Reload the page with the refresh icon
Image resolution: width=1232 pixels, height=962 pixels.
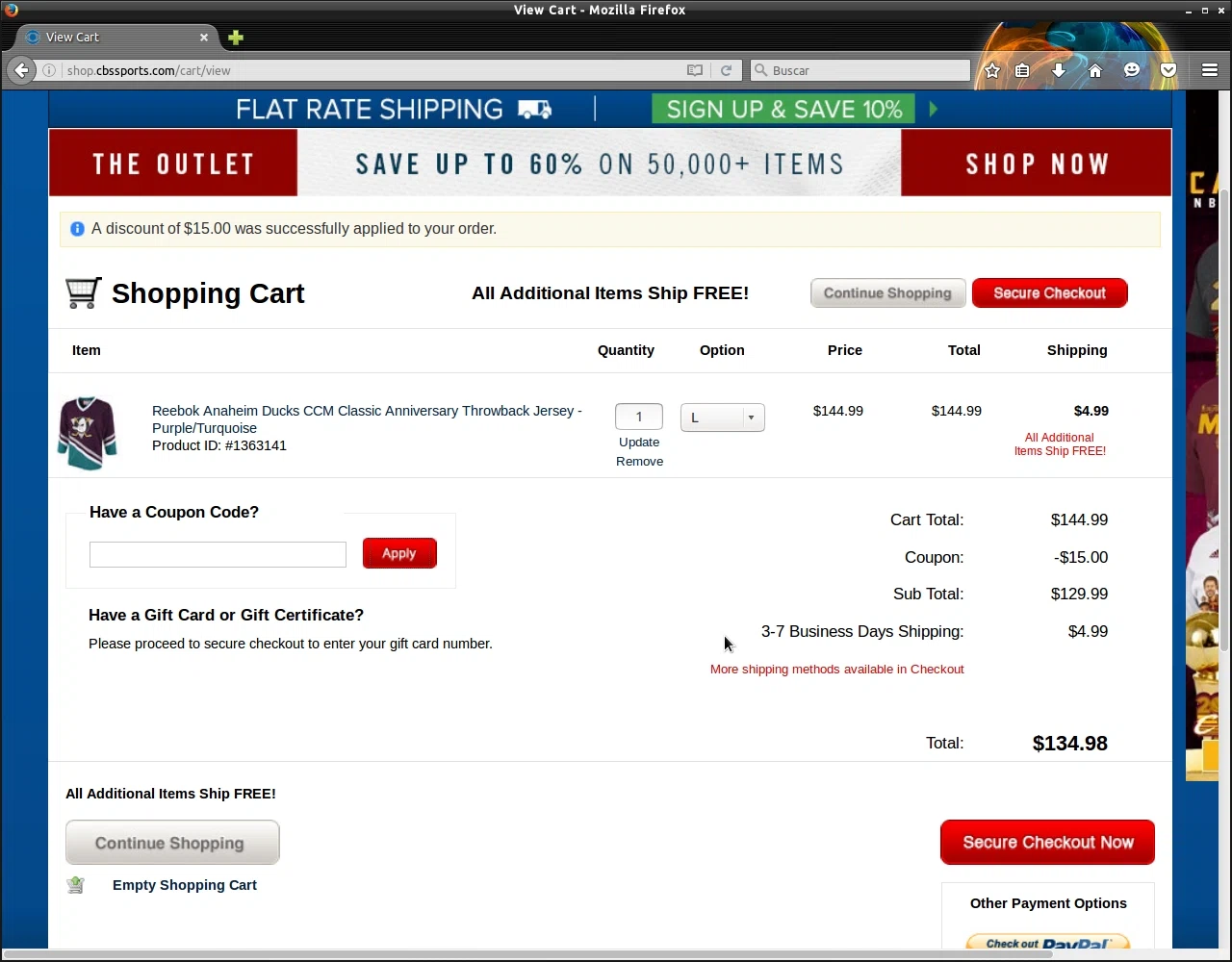coord(727,70)
